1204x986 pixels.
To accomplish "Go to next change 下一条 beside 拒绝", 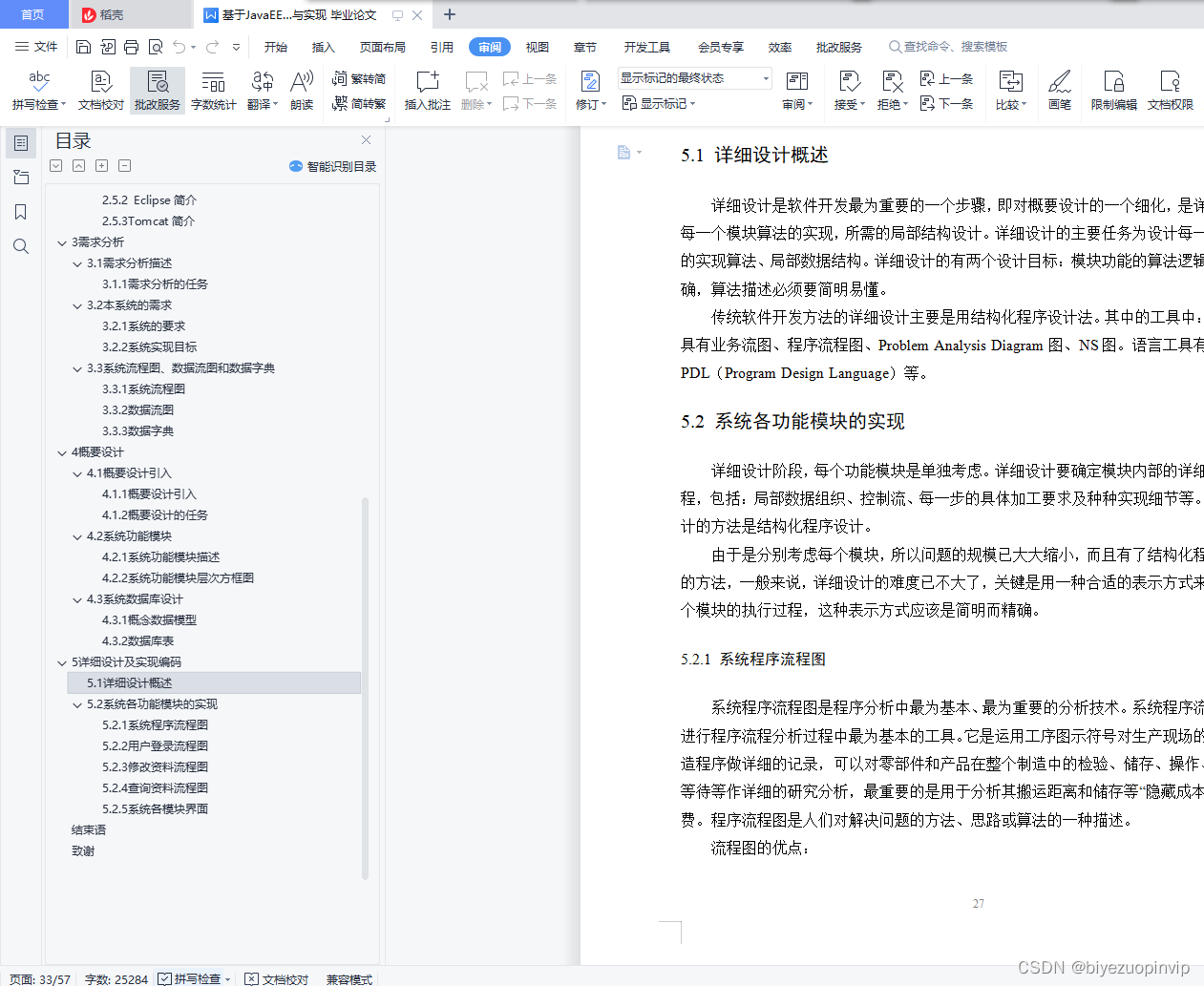I will tap(946, 103).
